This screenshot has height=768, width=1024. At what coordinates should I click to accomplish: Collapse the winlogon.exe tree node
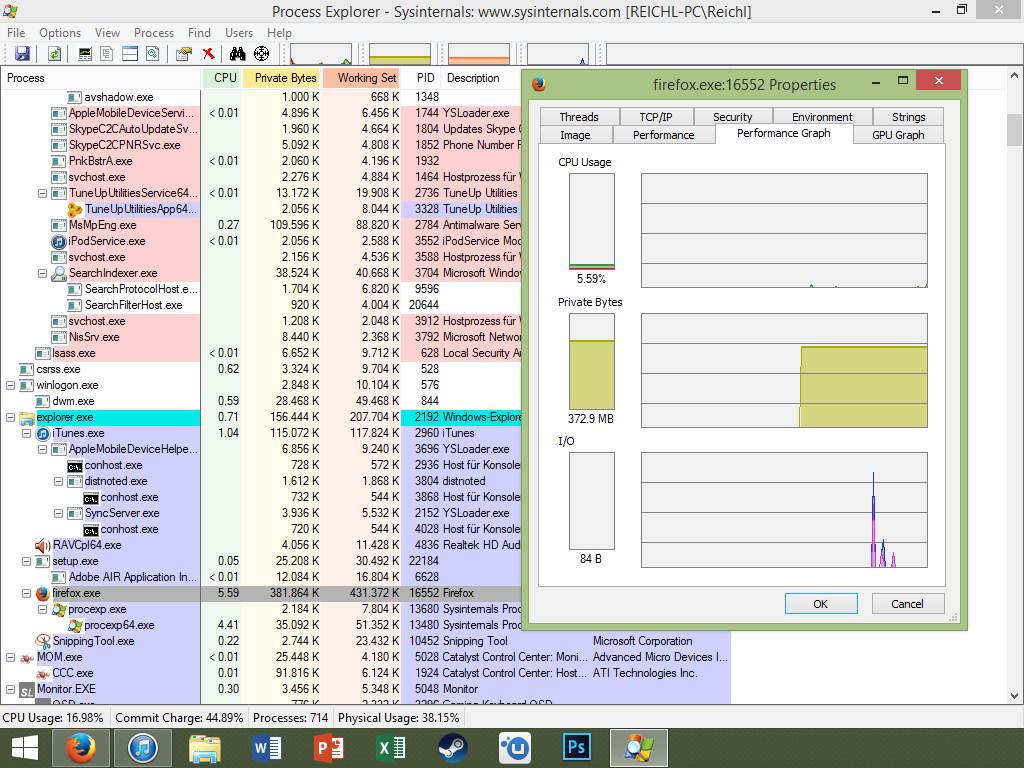(x=10, y=385)
